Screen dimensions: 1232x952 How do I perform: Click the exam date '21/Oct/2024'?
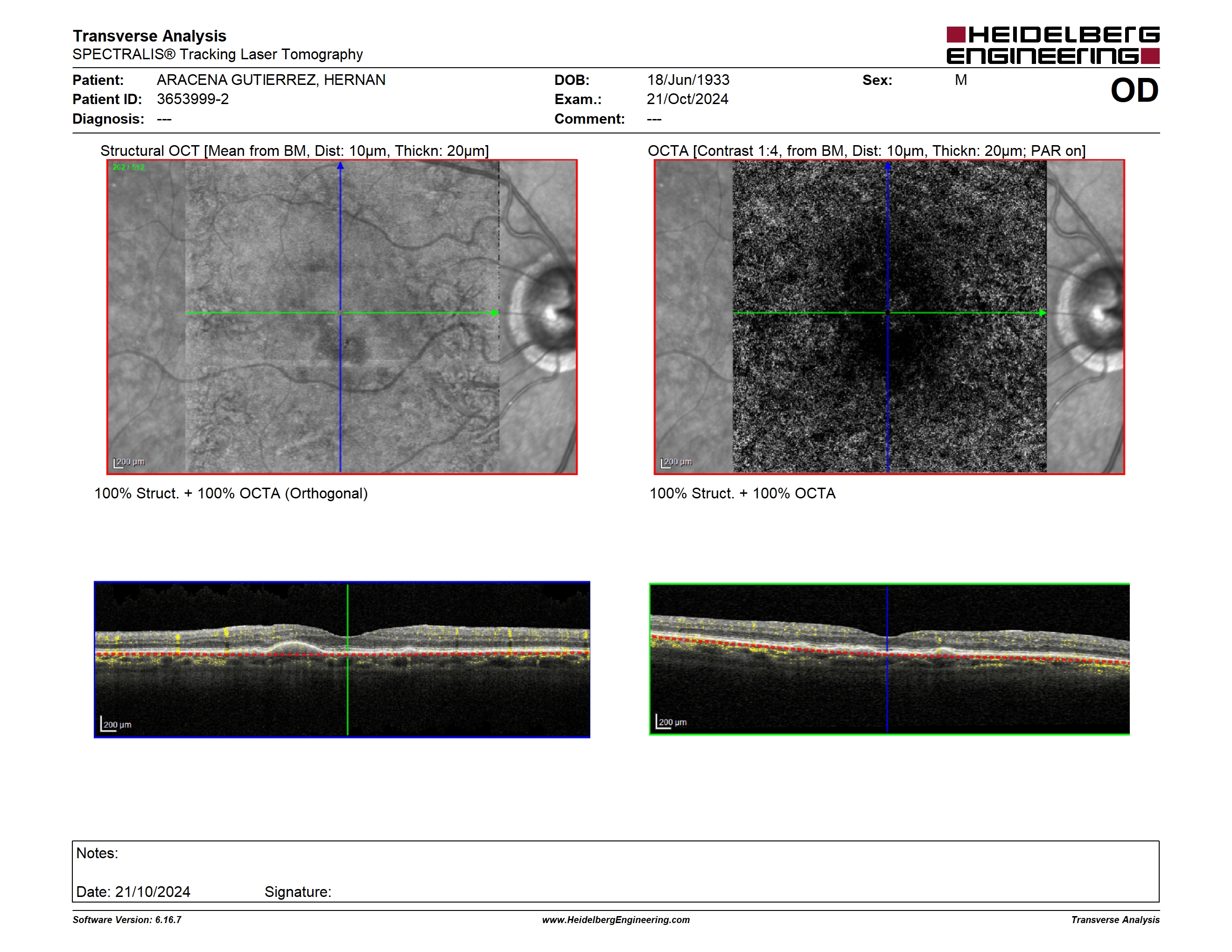(688, 99)
